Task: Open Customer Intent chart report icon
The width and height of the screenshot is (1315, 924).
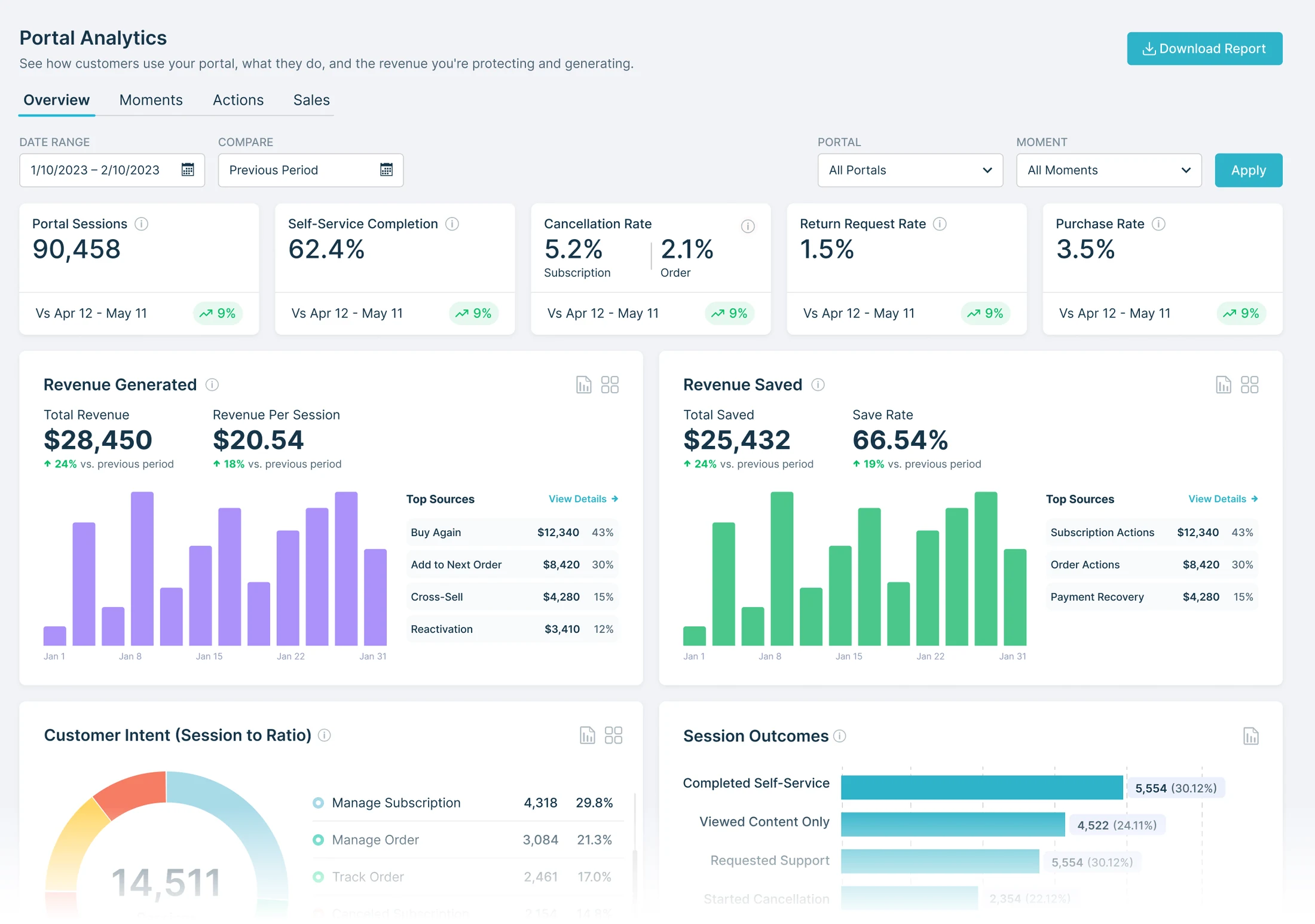Action: [587, 735]
